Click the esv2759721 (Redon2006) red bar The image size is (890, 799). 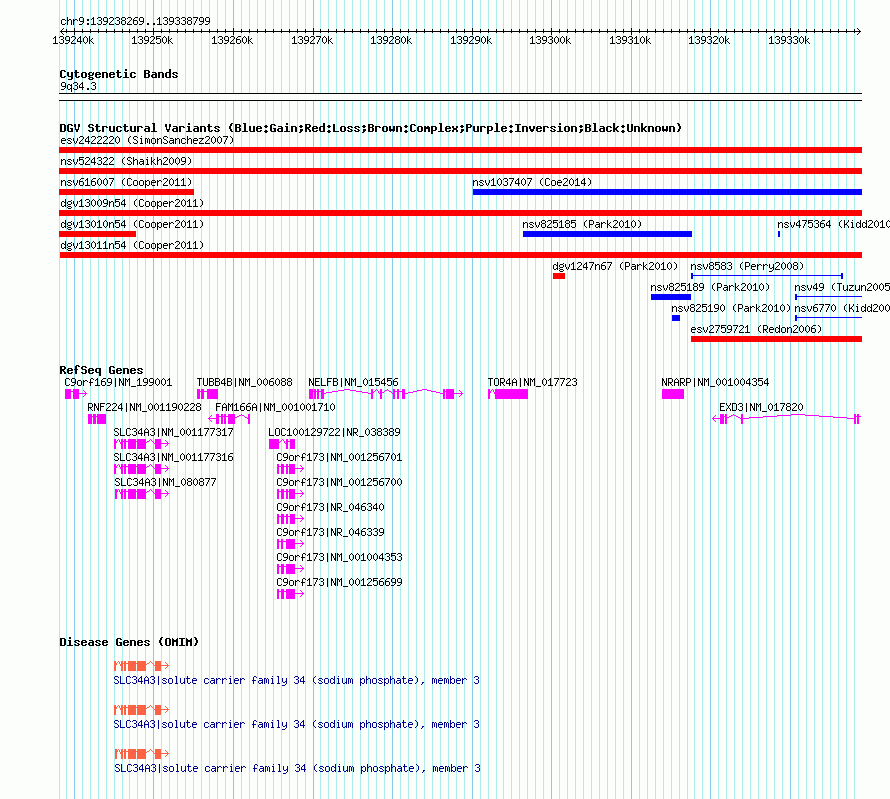click(x=776, y=339)
